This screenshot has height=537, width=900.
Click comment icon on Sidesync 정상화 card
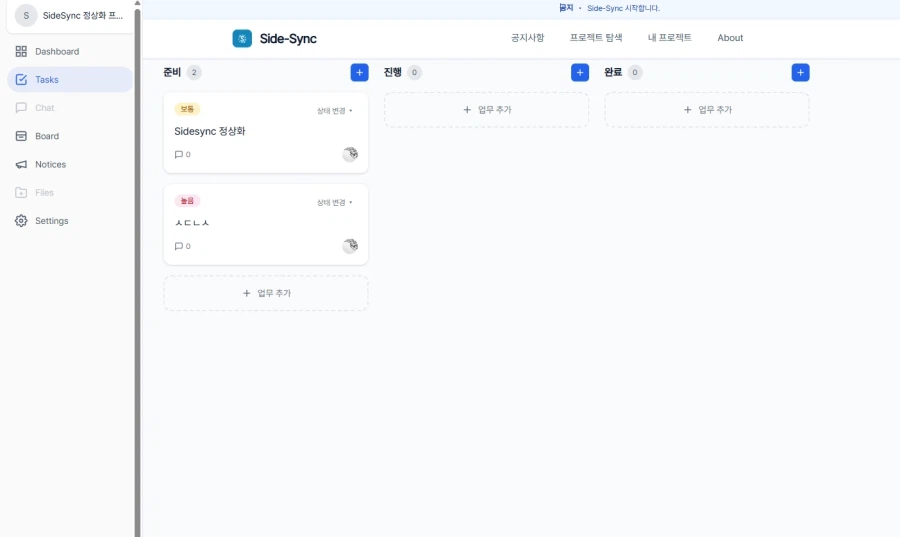[179, 154]
